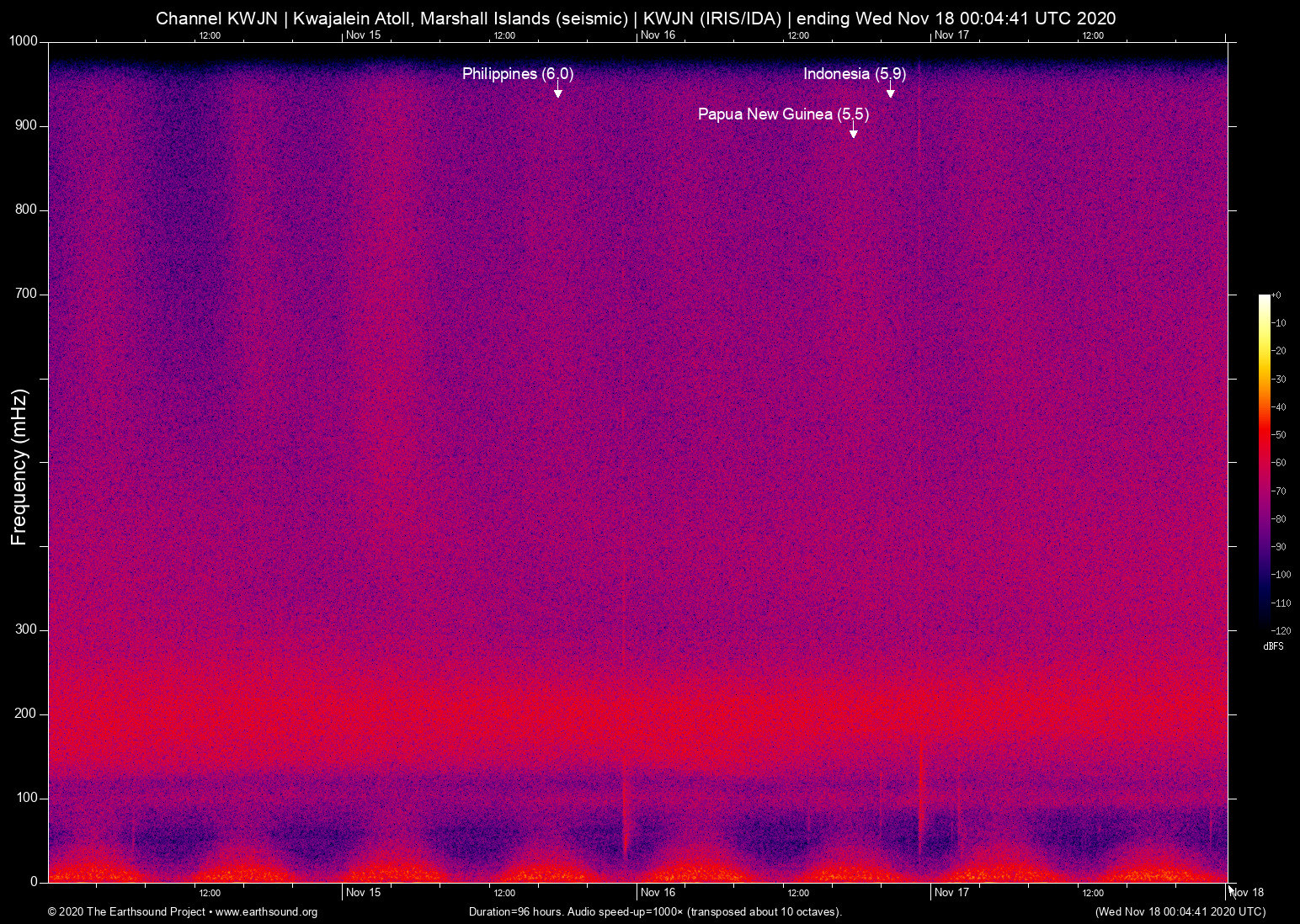Click the Nov 17 label on bottom axis
The width and height of the screenshot is (1300, 924).
click(951, 893)
